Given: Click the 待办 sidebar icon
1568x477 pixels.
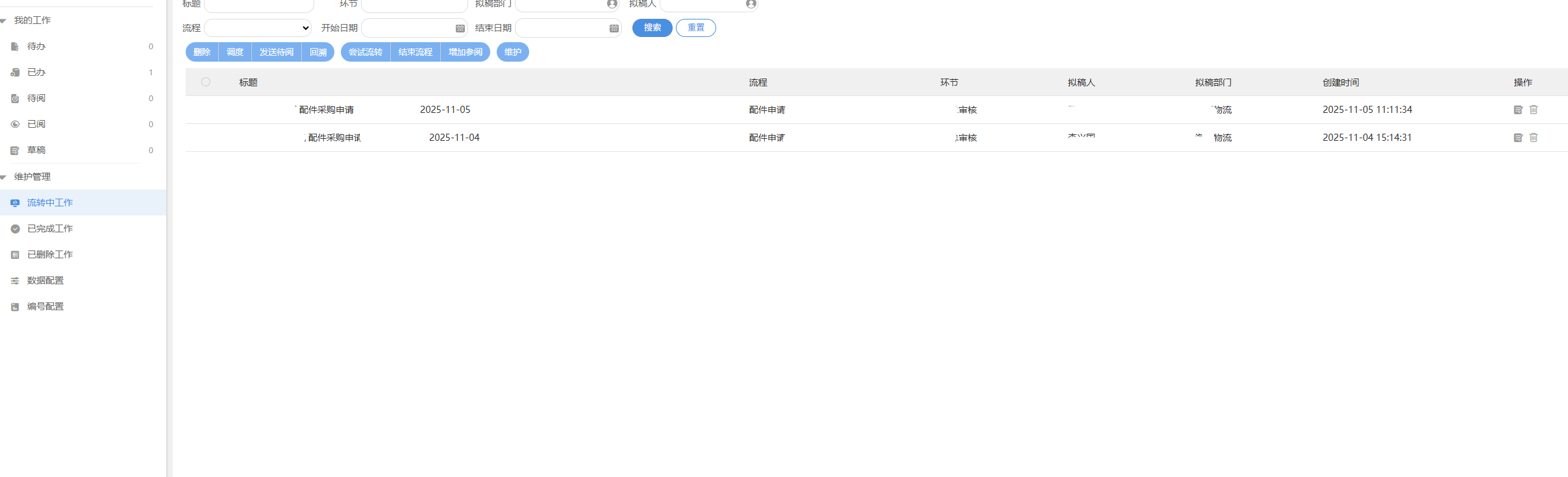Looking at the screenshot, I should tap(15, 47).
